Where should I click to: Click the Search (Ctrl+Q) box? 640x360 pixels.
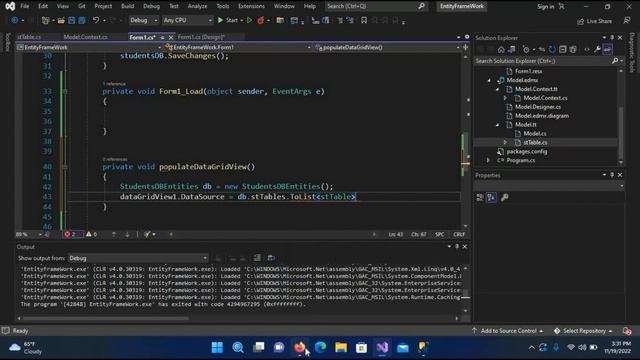coord(376,6)
